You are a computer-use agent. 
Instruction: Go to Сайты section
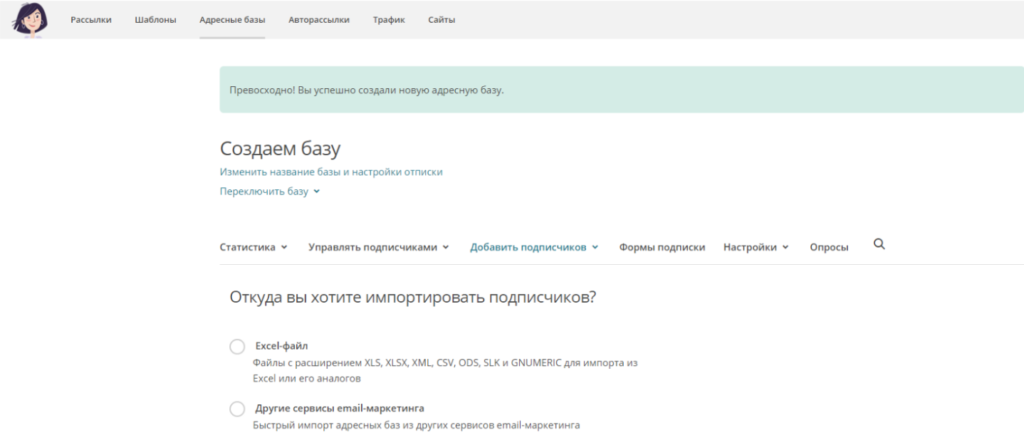[x=442, y=20]
